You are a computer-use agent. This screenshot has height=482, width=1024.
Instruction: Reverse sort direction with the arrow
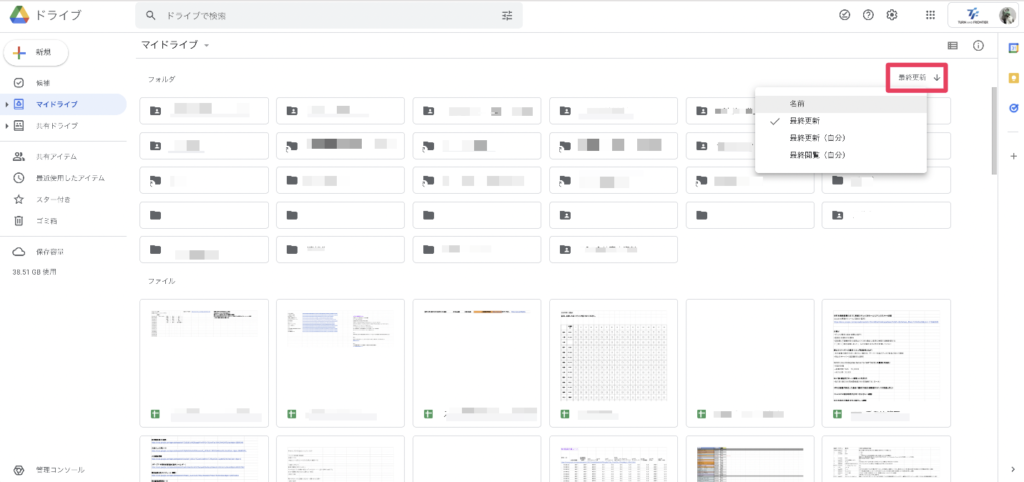pyautogui.click(x=937, y=77)
